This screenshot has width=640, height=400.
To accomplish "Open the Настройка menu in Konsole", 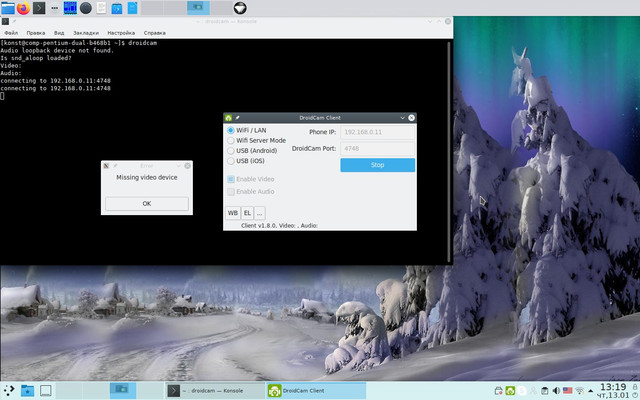I will [121, 33].
